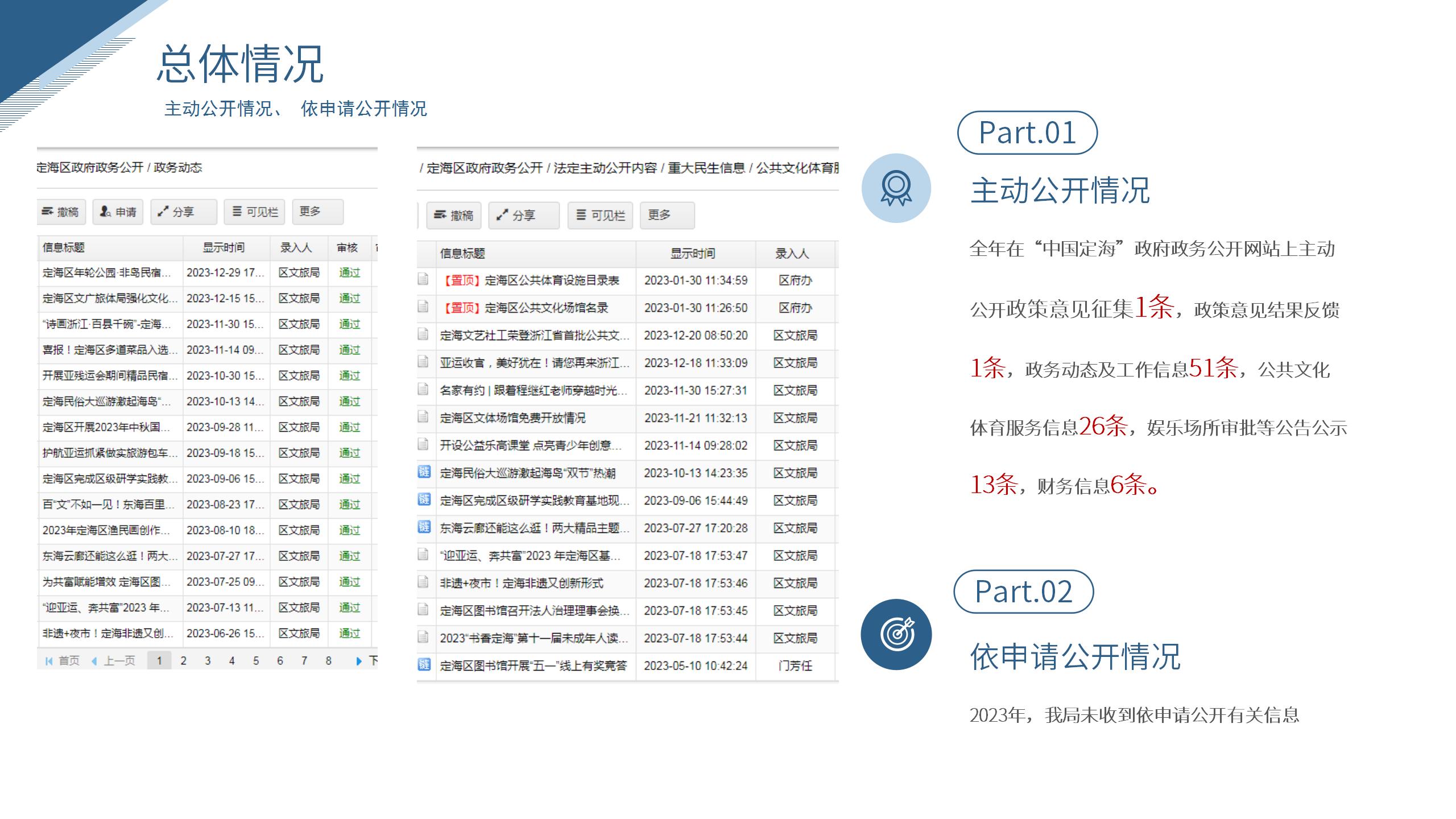Viewport: 1456px width, 819px height.
Task: Open the 更多 dropdown in right toolbar
Action: point(666,215)
